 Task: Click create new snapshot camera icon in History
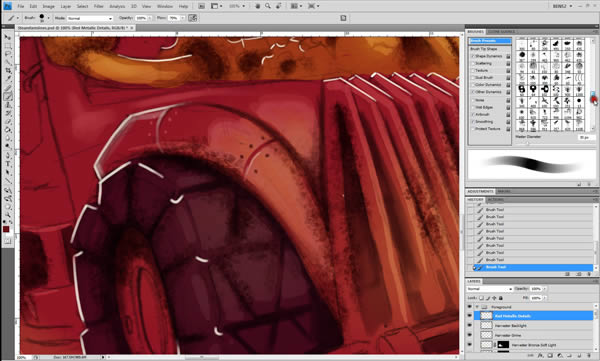click(x=579, y=274)
